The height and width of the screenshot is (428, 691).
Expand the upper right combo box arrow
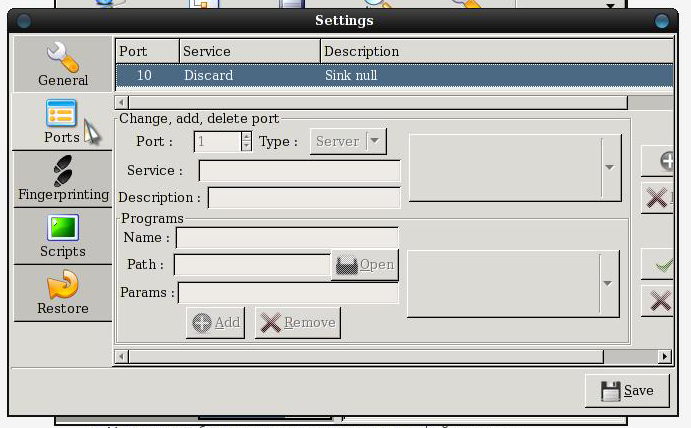coord(609,167)
